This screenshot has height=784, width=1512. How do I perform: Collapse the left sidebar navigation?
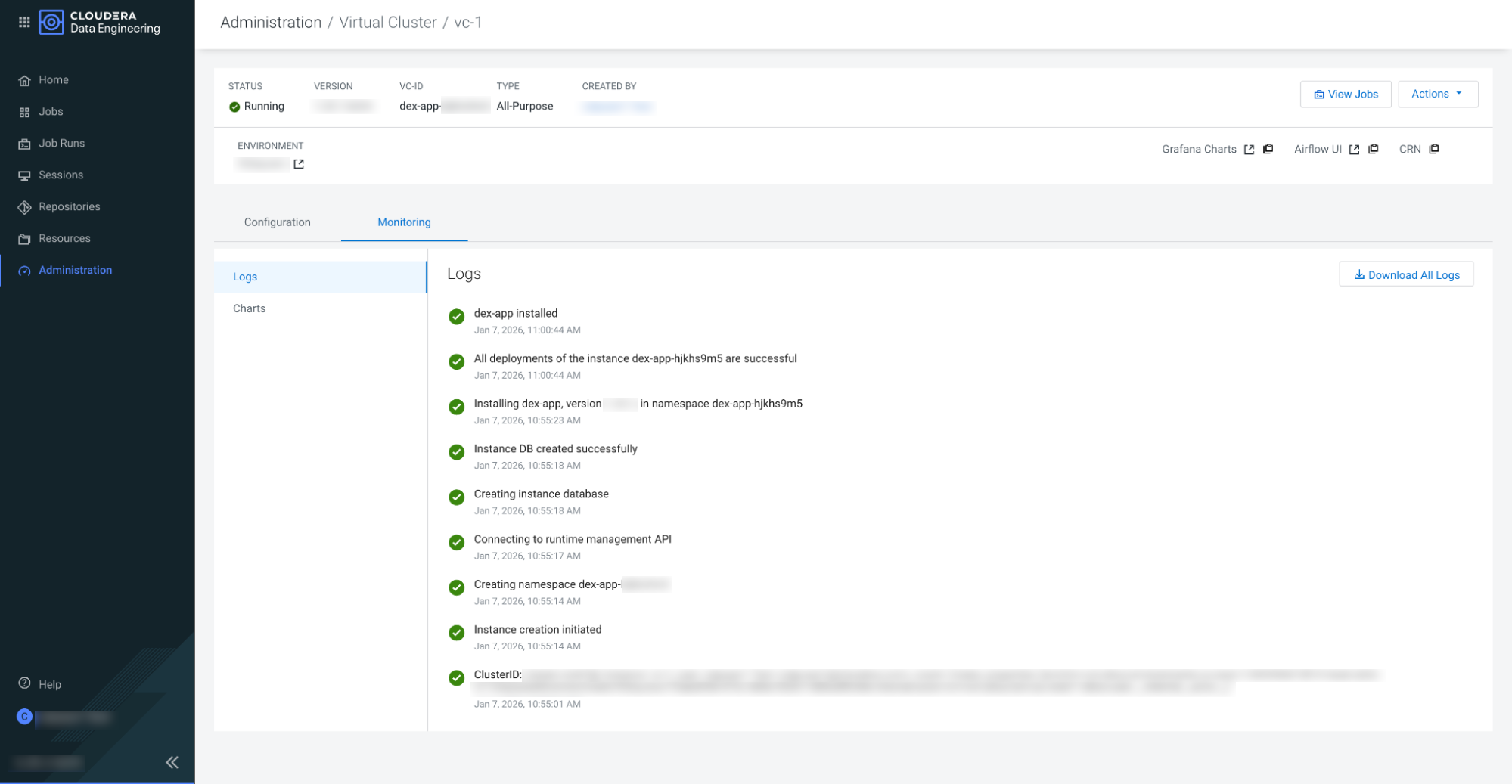pyautogui.click(x=172, y=762)
